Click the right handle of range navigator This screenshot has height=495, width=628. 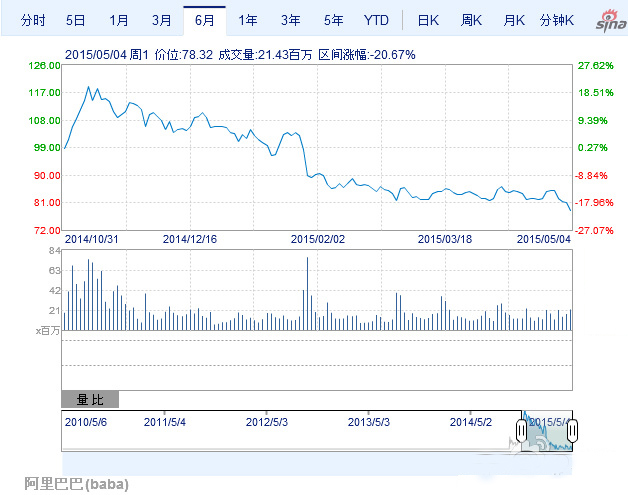(x=574, y=431)
